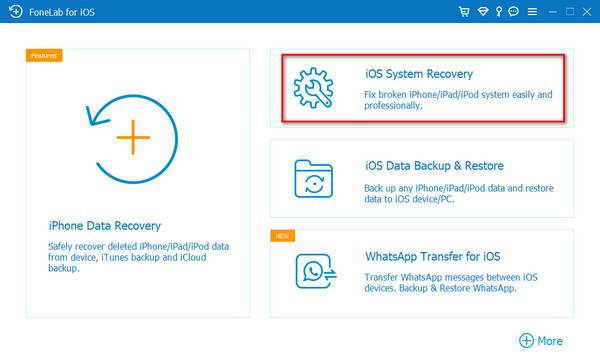Maximize the FoneLab window

(570, 12)
